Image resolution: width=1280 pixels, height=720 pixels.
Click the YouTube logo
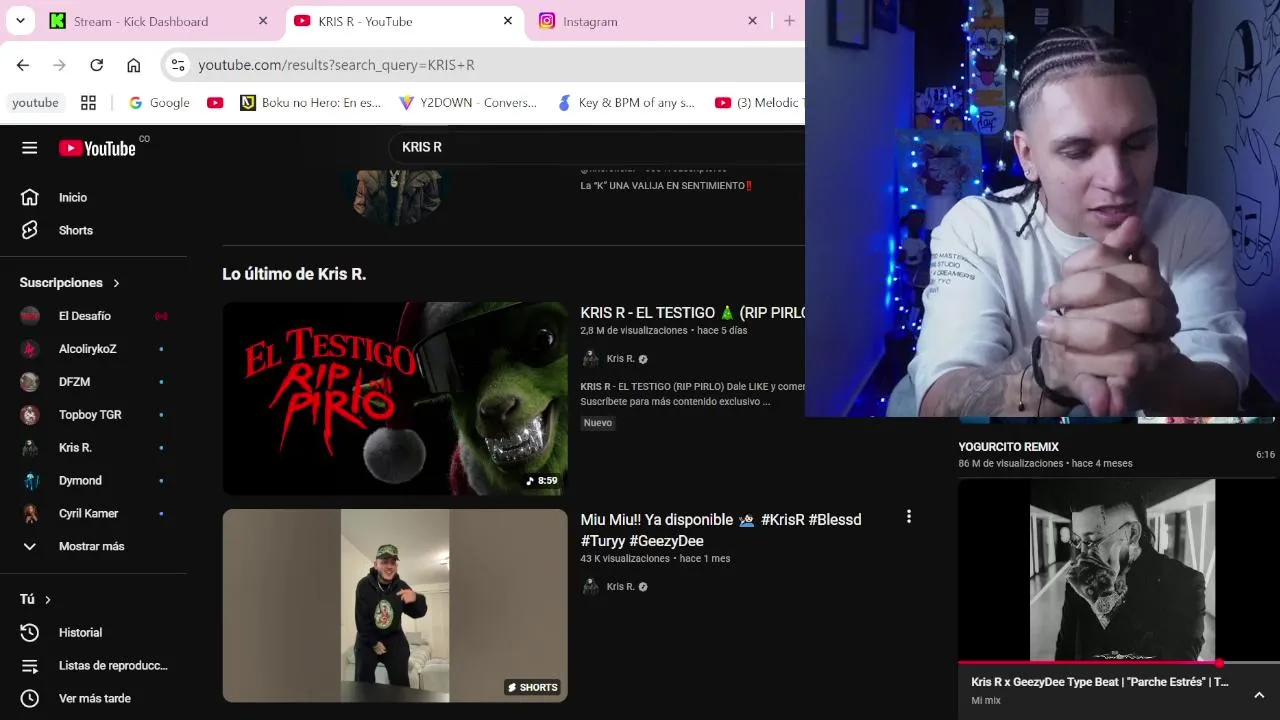tap(97, 148)
